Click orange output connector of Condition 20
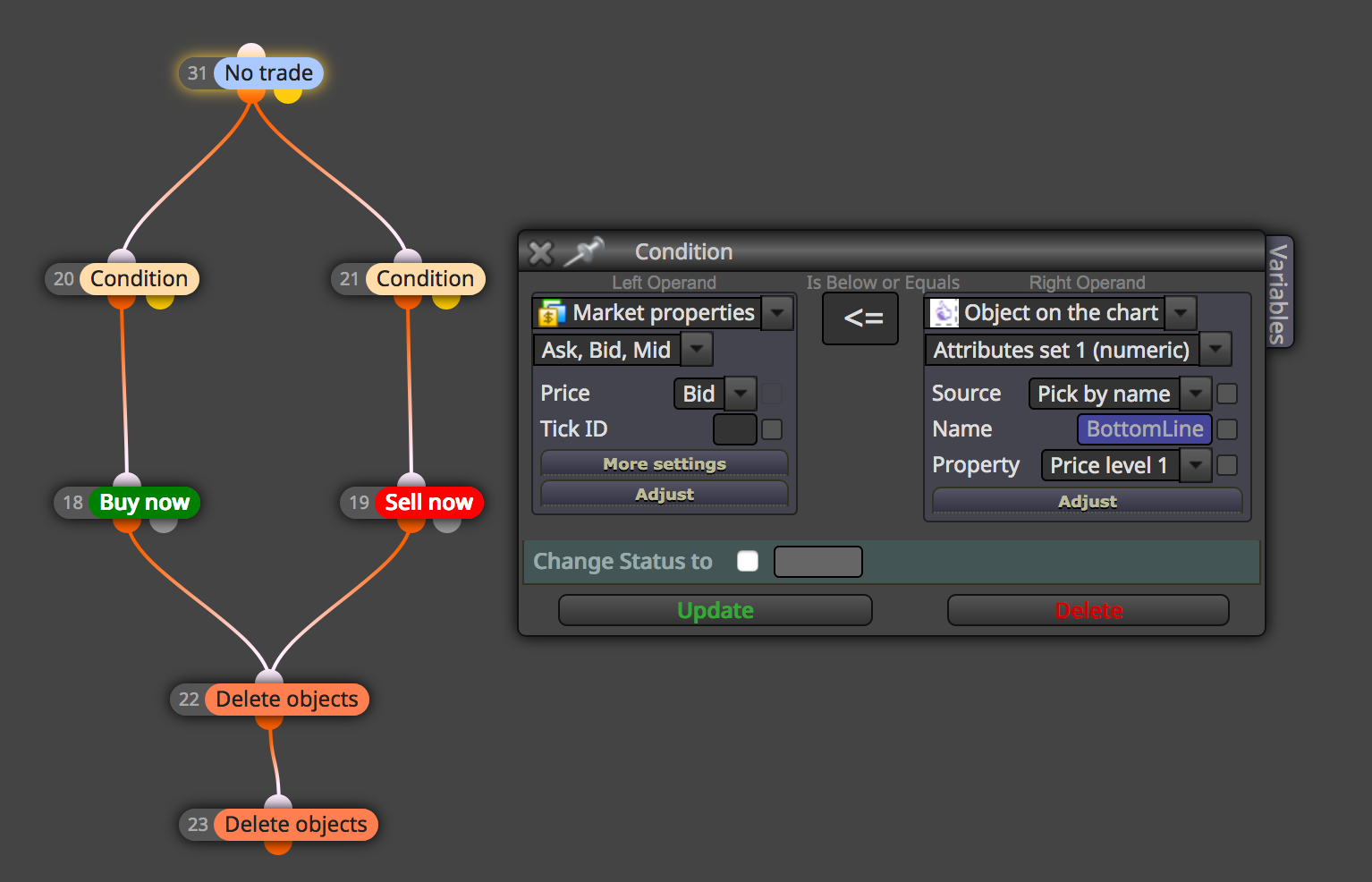Image resolution: width=1372 pixels, height=882 pixels. (x=122, y=301)
